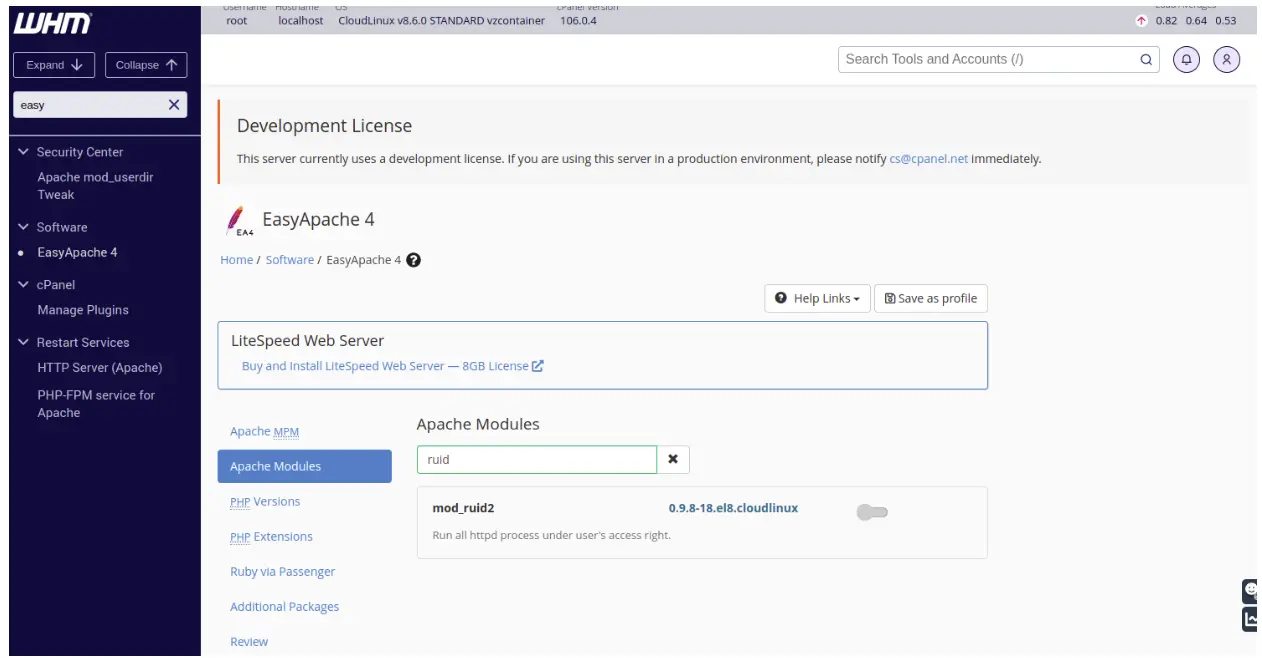1262x658 pixels.
Task: Click the search magnifier icon in top bar
Action: click(x=1146, y=59)
